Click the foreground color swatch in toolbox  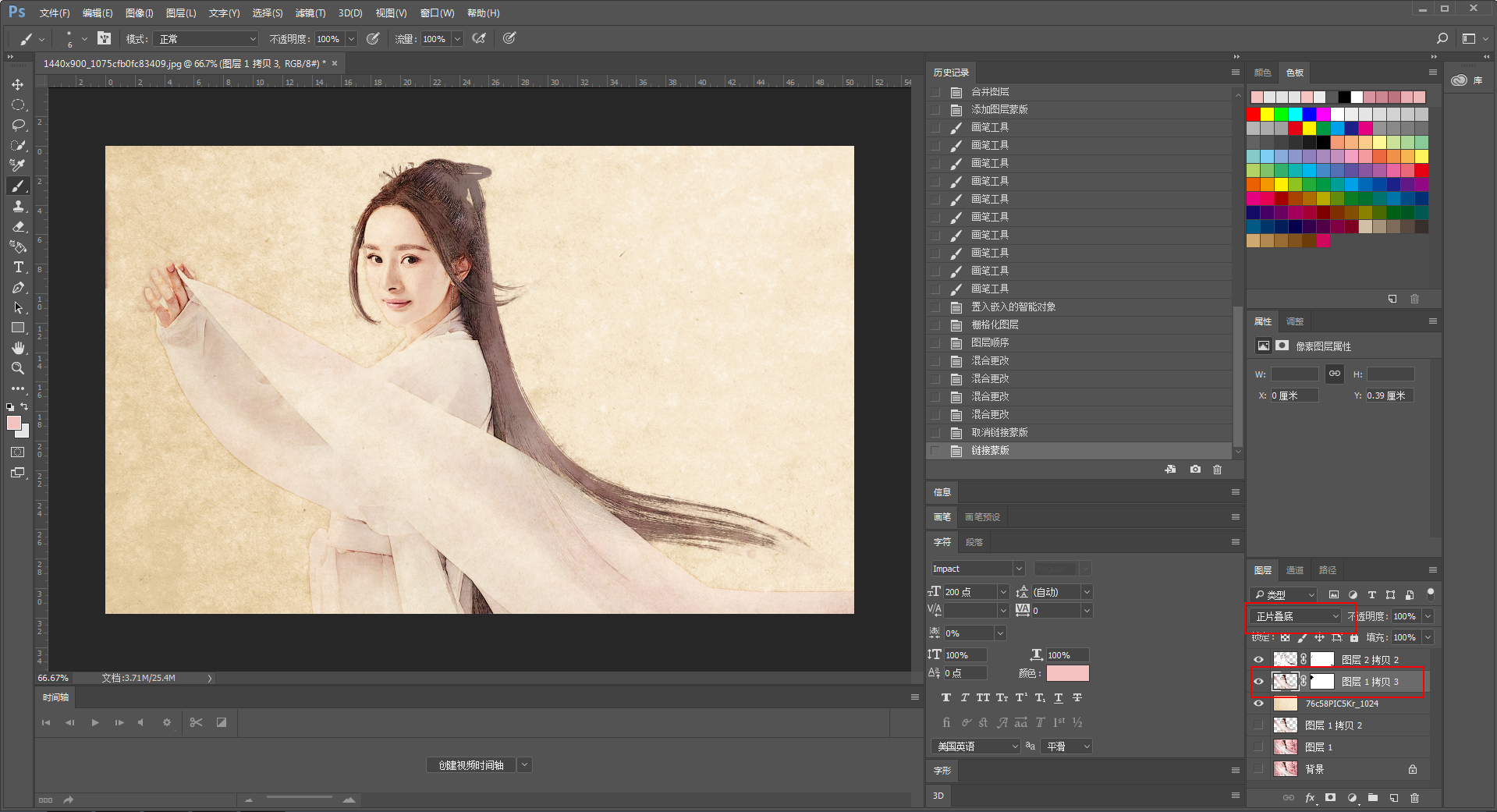[14, 423]
